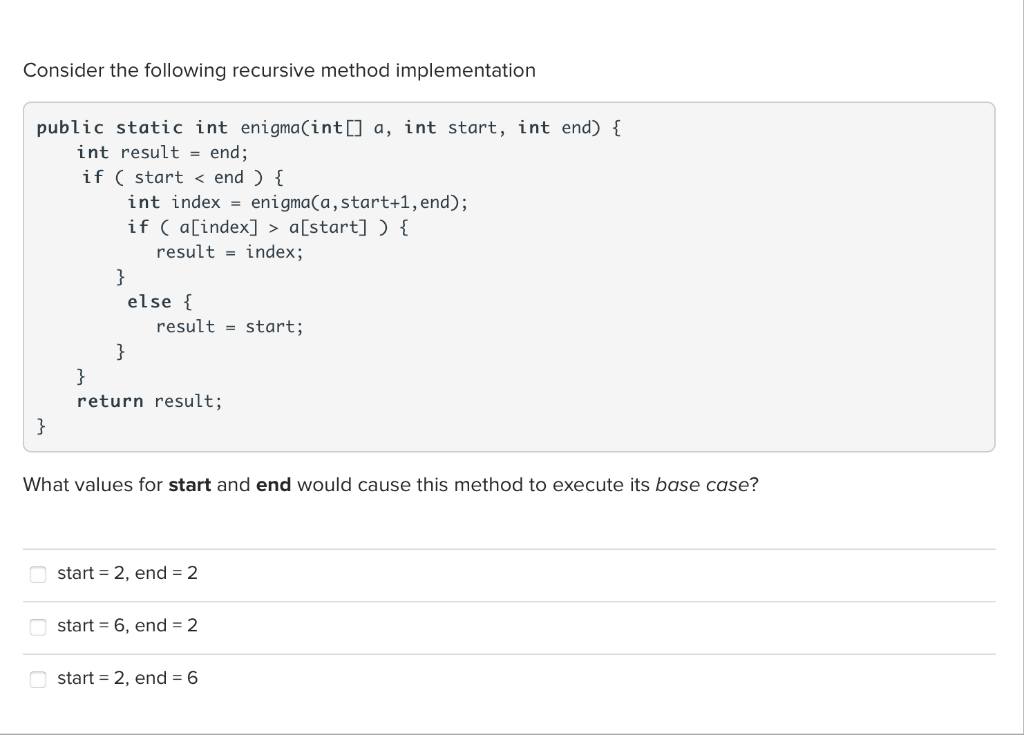
Task: Click the method signature line of enigma
Action: click(327, 127)
